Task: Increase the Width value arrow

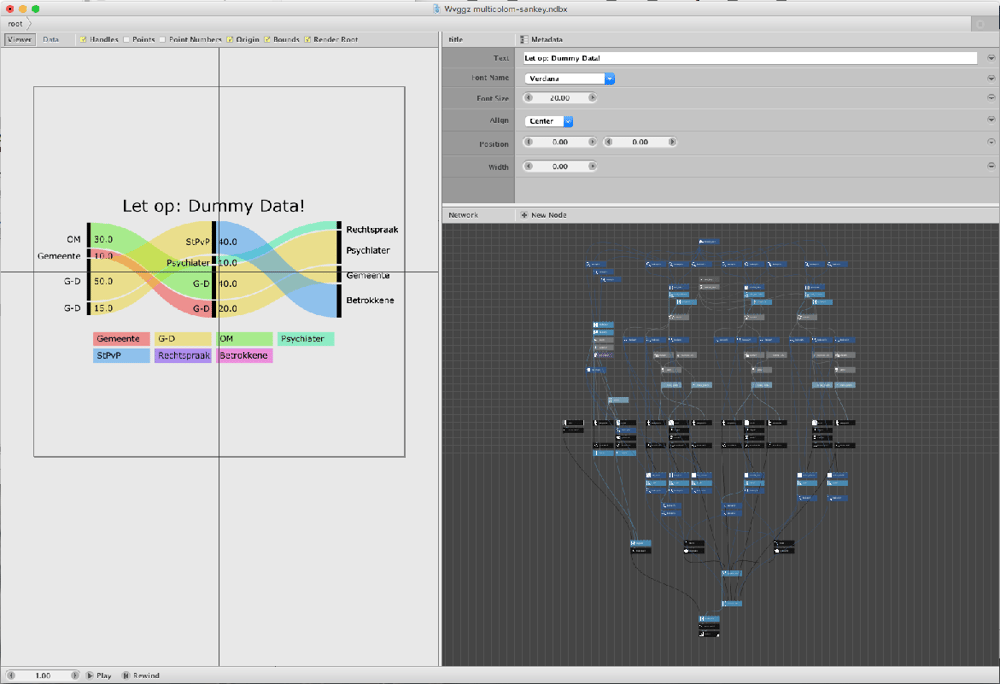Action: 592,166
